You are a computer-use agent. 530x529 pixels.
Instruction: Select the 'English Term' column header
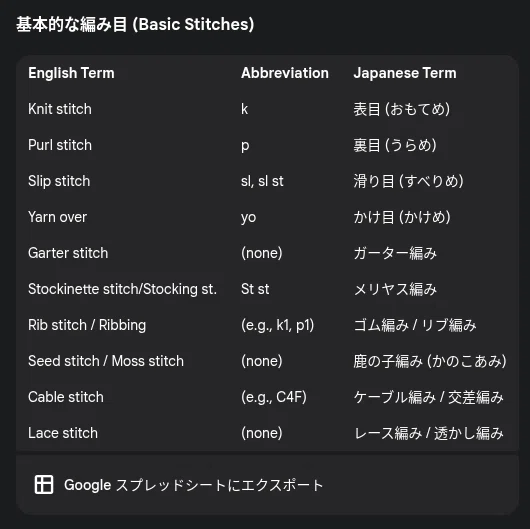pyautogui.click(x=71, y=73)
